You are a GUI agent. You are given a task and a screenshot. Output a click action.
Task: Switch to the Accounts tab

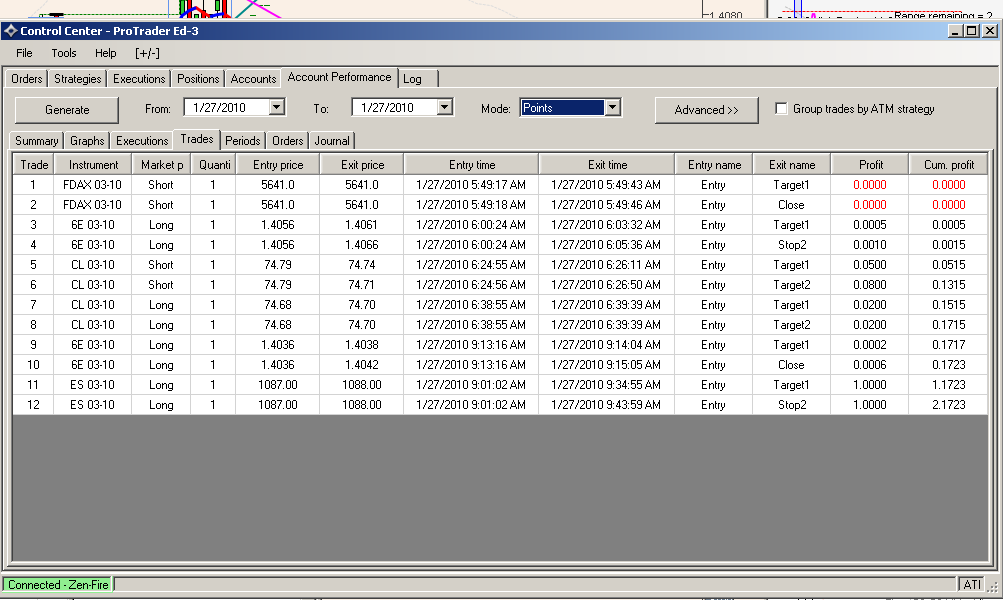(x=253, y=79)
